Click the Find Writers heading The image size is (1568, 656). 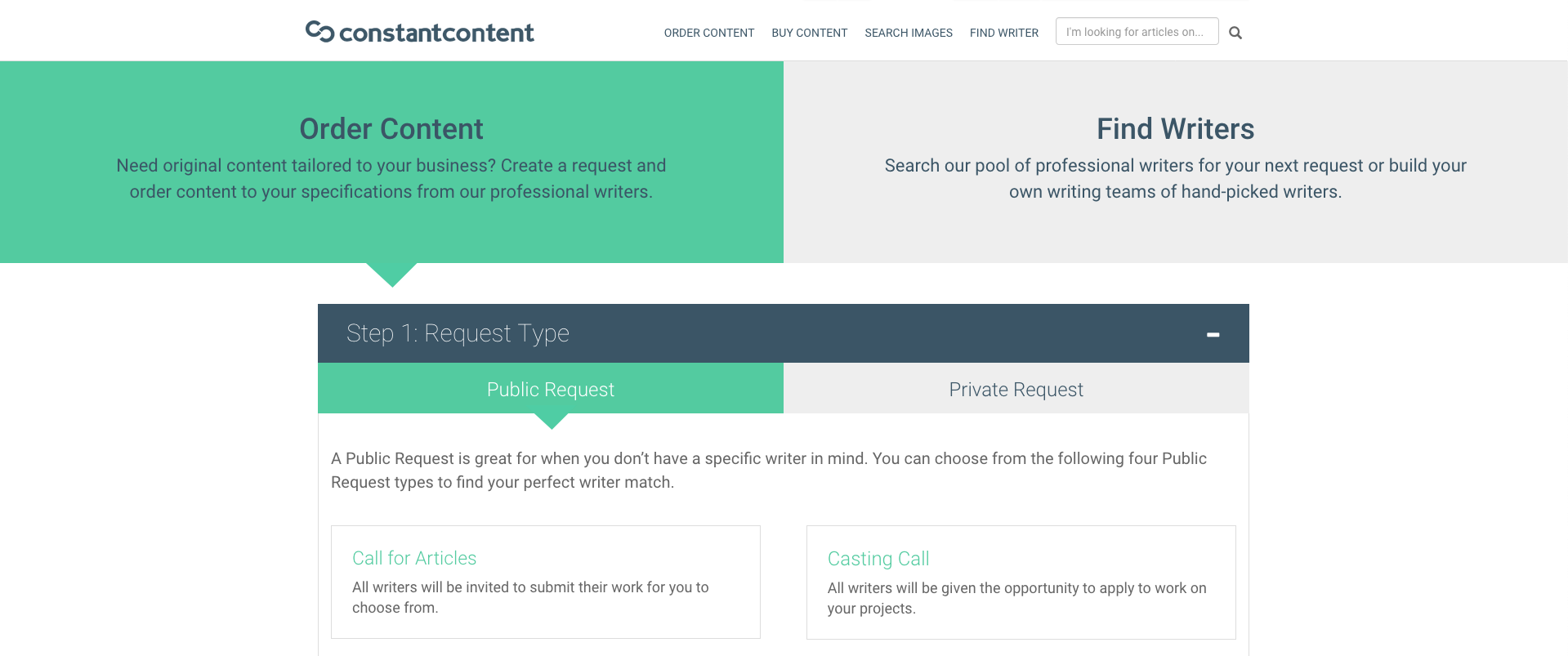point(1175,128)
